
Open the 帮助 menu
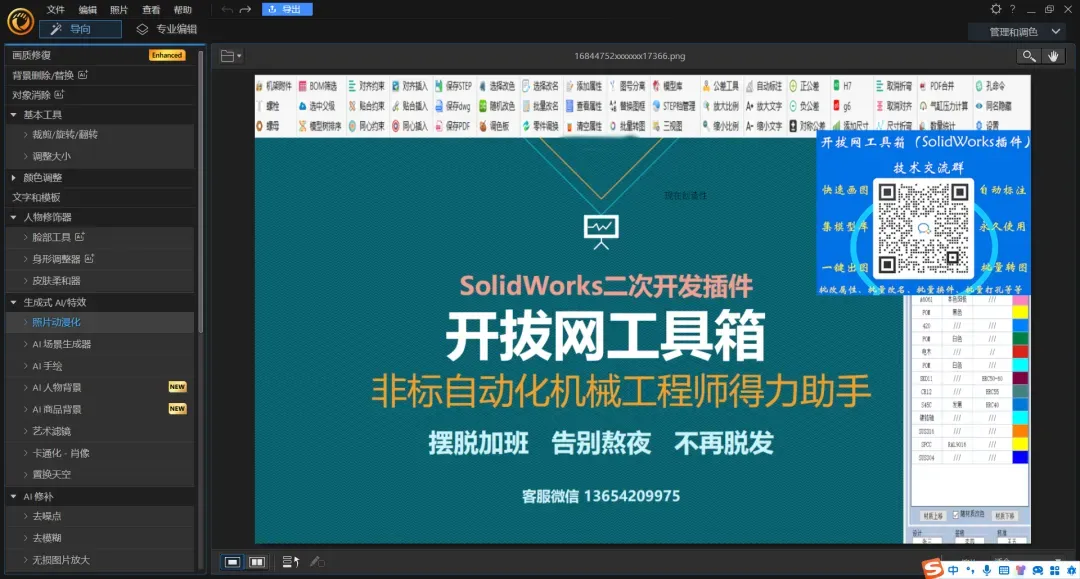click(183, 10)
